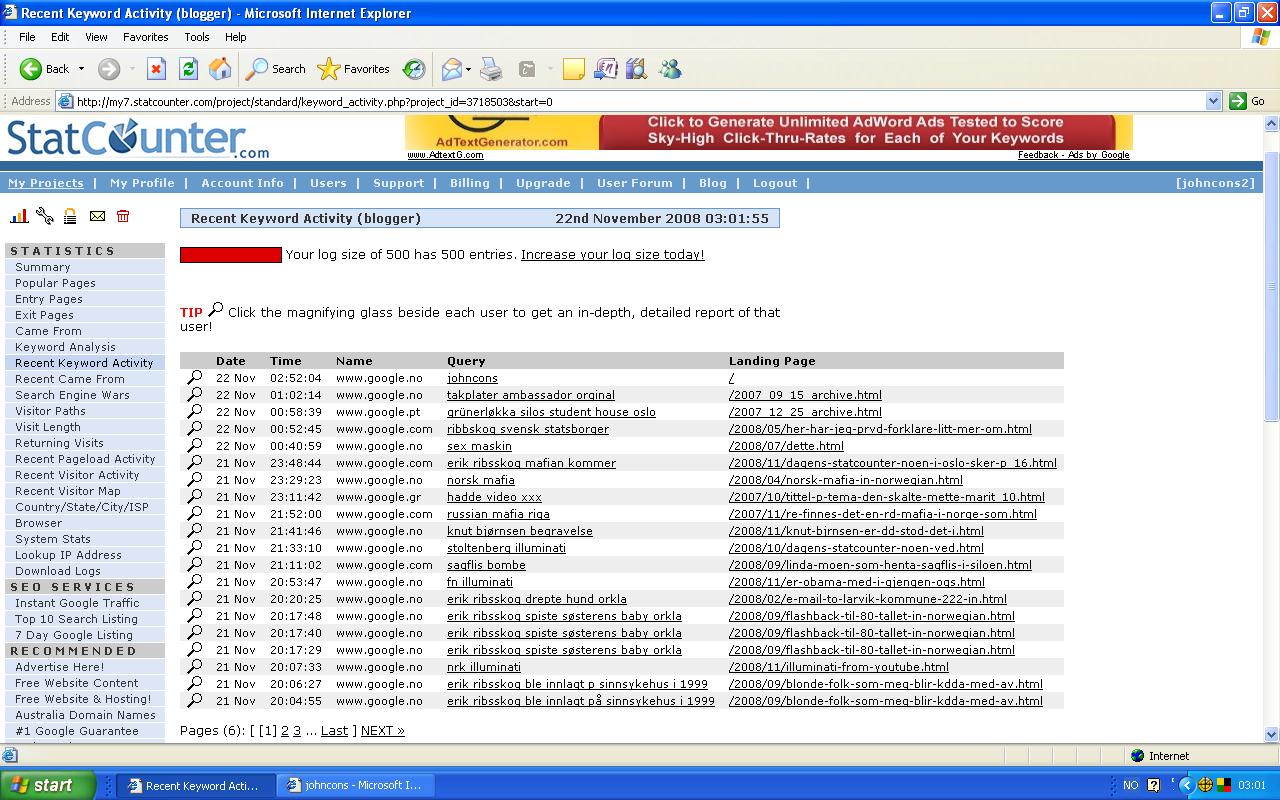This screenshot has width=1280, height=800.
Task: Print the page with the printer icon
Action: (491, 69)
